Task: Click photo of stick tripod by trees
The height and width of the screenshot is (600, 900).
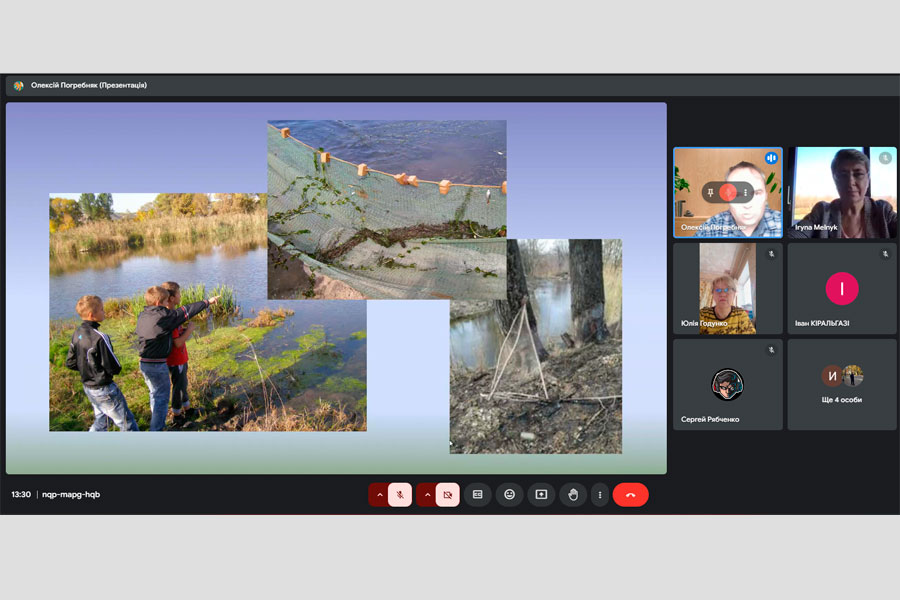Action: [536, 346]
